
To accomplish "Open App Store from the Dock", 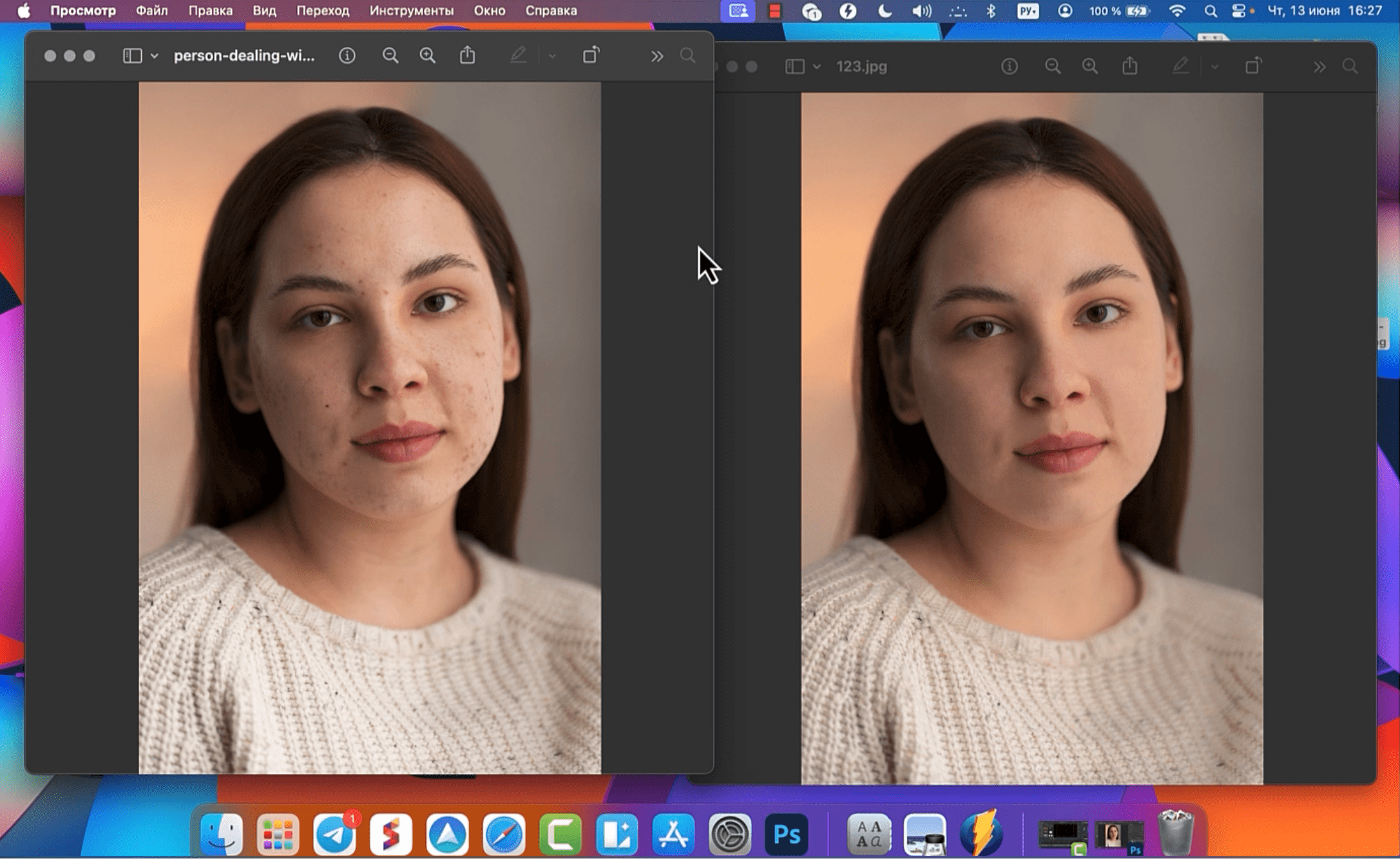I will pyautogui.click(x=673, y=834).
